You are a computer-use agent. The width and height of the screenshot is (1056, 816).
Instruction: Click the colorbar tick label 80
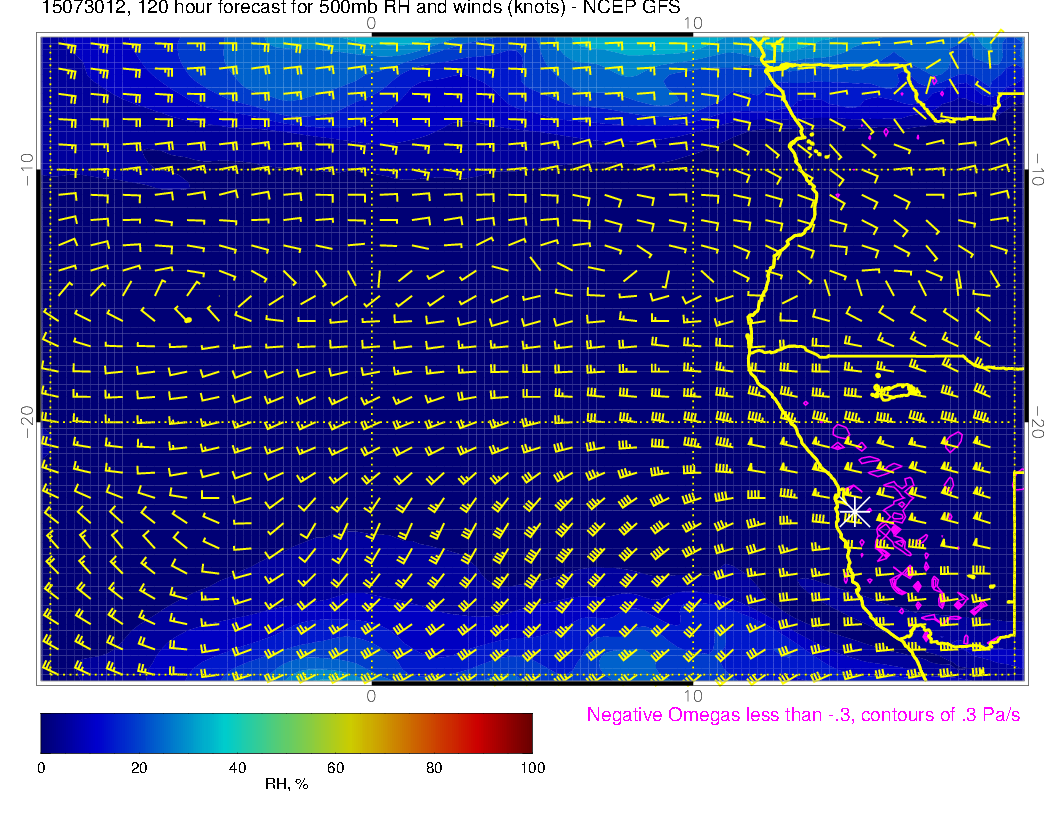(433, 767)
